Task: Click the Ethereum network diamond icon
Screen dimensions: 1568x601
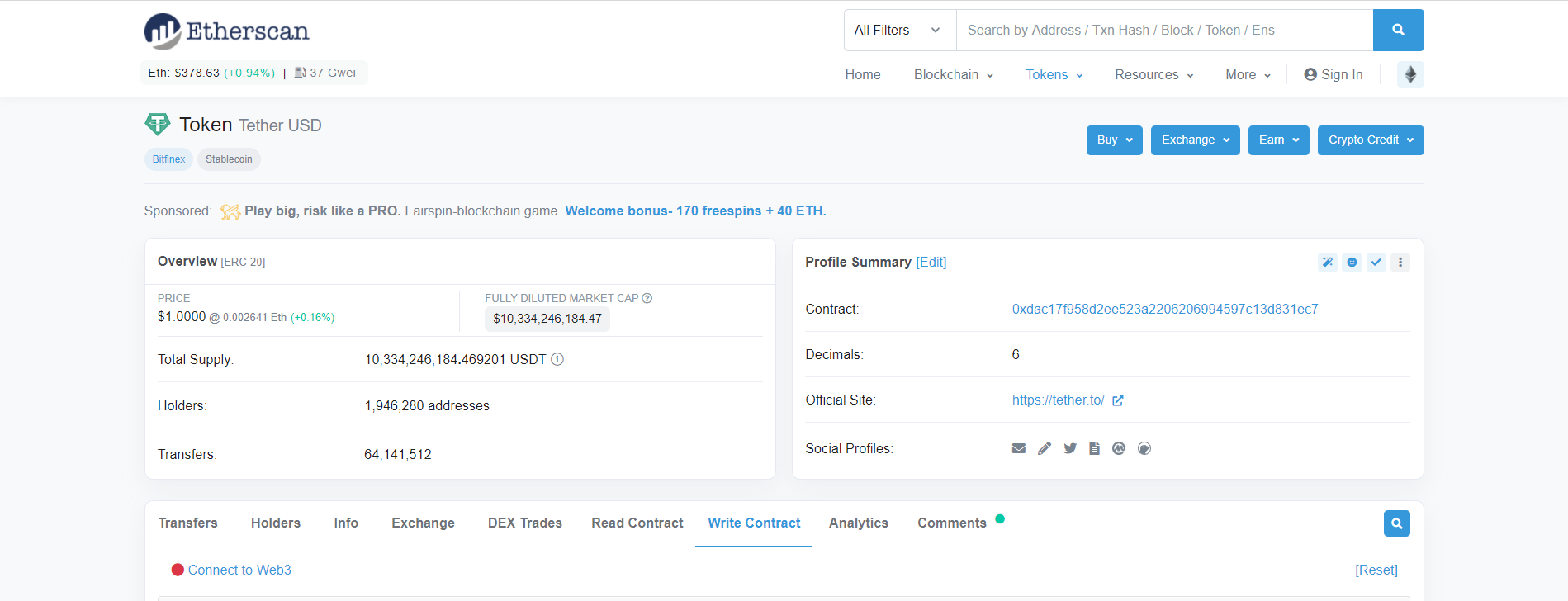Action: [1410, 74]
